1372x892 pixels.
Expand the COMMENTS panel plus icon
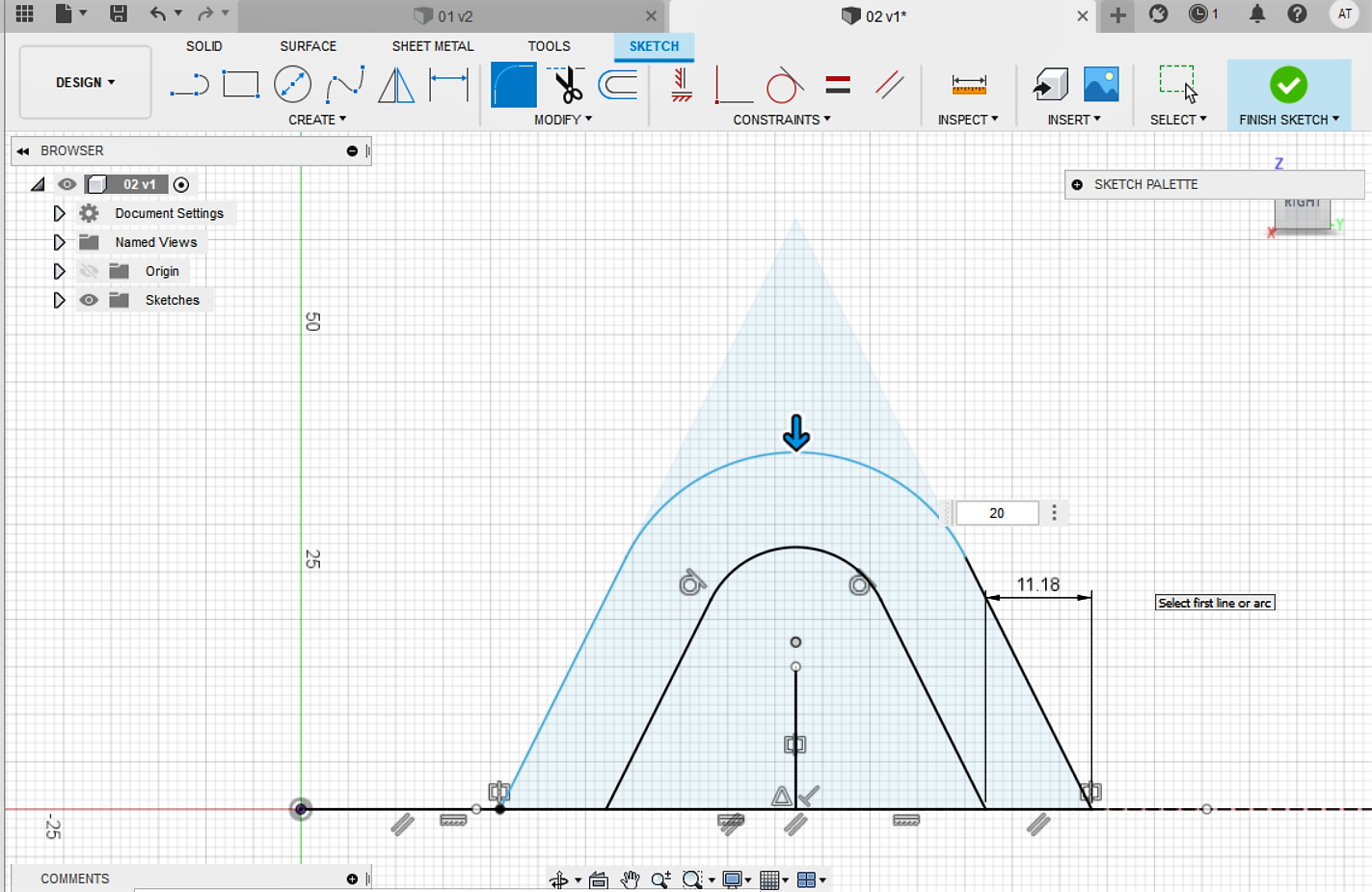coord(352,878)
